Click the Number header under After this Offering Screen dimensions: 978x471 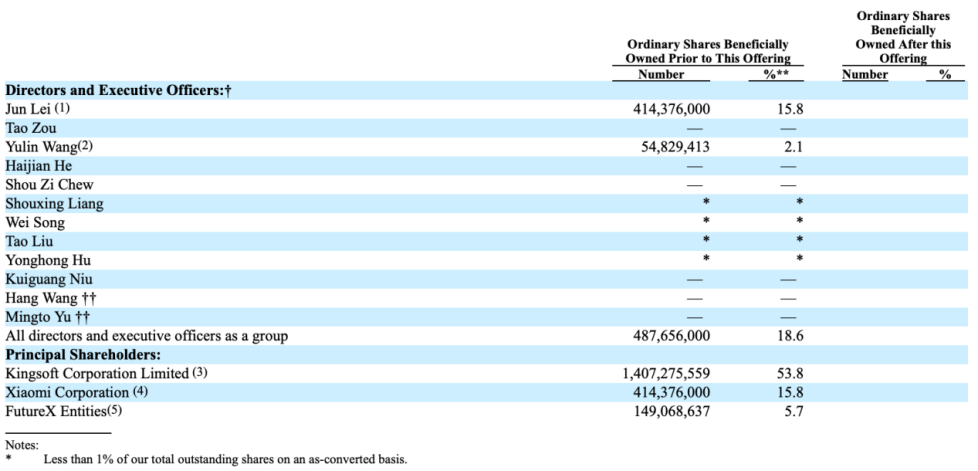click(865, 74)
